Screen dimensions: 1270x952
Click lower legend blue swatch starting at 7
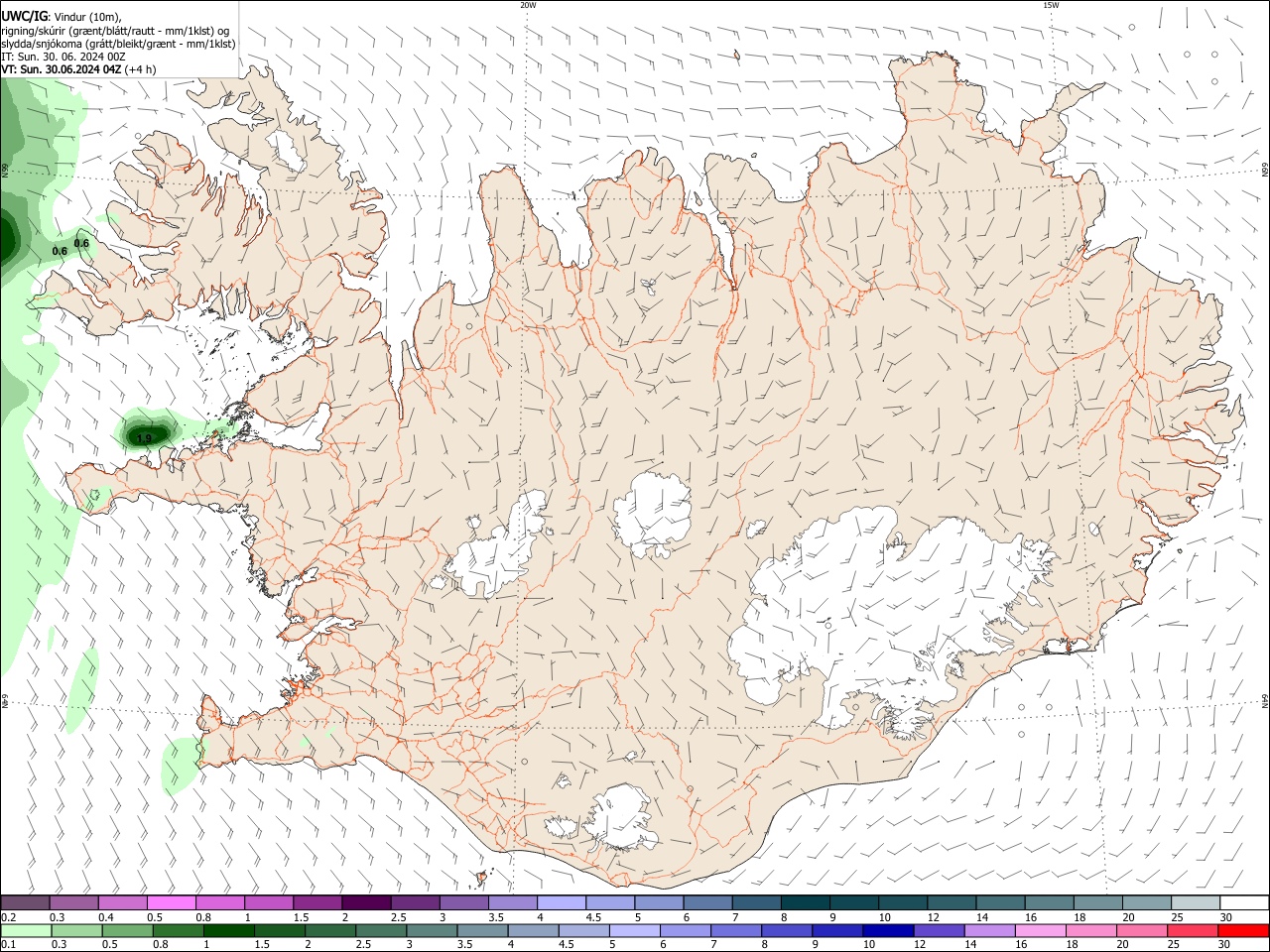click(x=735, y=931)
